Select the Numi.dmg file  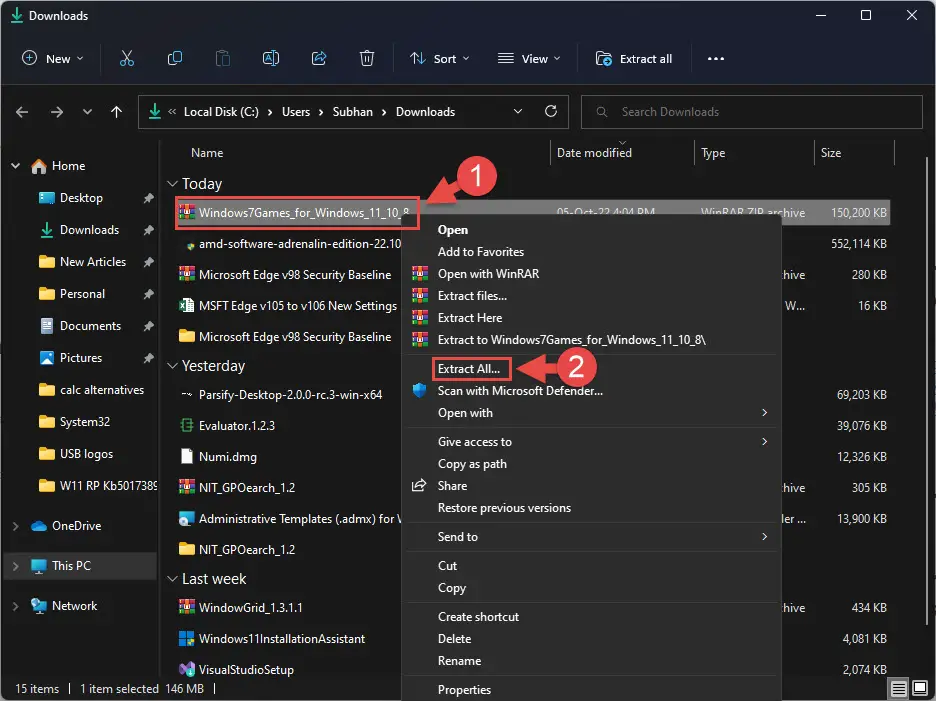point(227,457)
